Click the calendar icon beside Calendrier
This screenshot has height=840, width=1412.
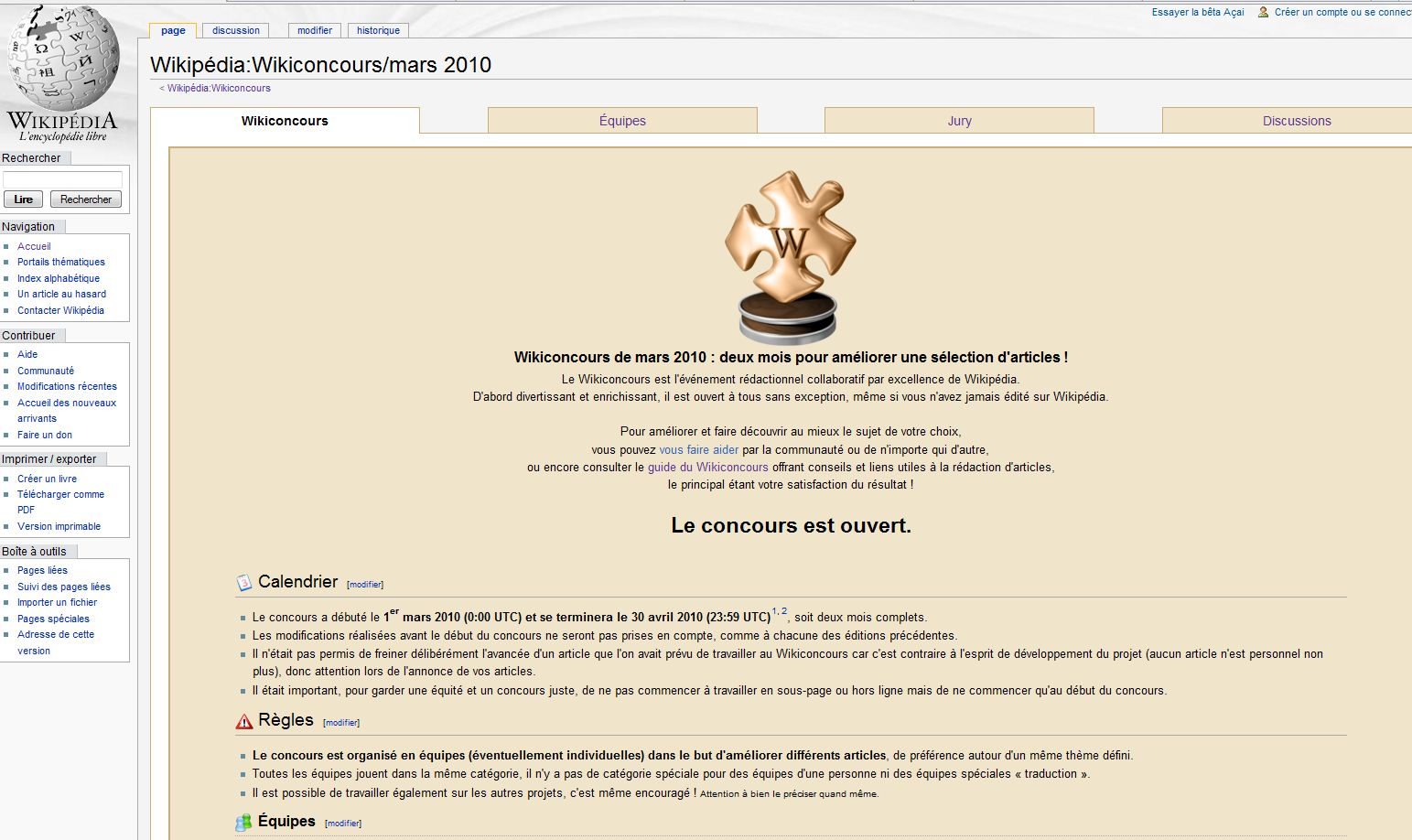tap(243, 583)
